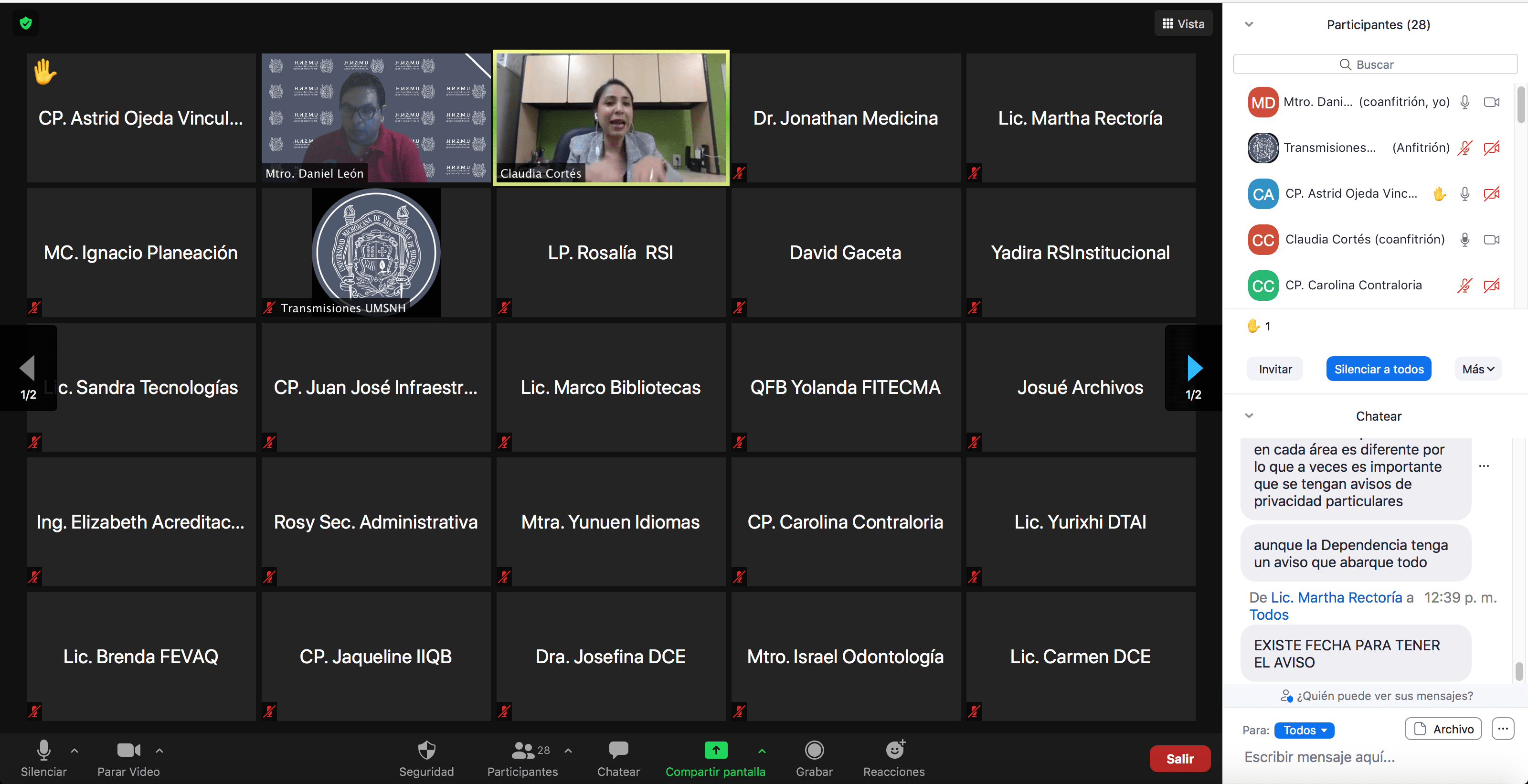Click raised hand icon on CP. Astrid tile
Screen dimensions: 1528x784
[45, 72]
